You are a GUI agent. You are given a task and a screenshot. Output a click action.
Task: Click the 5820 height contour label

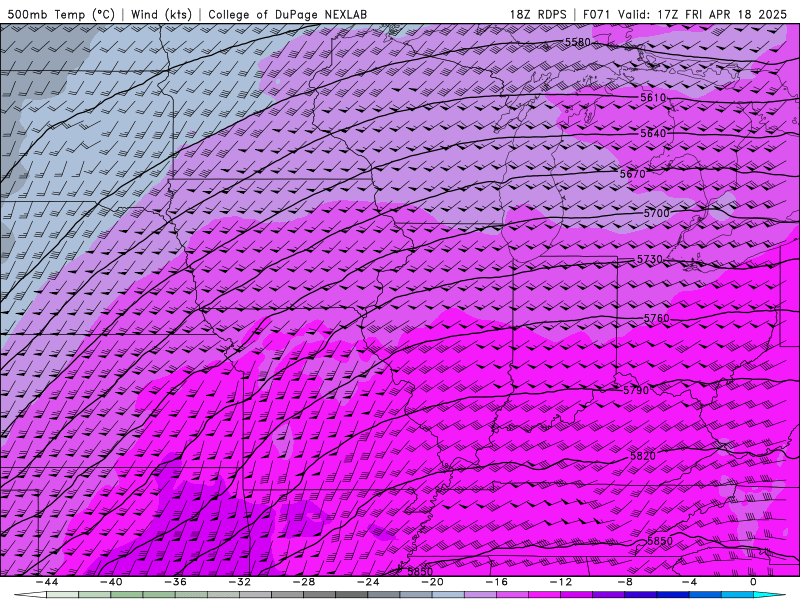pos(643,456)
